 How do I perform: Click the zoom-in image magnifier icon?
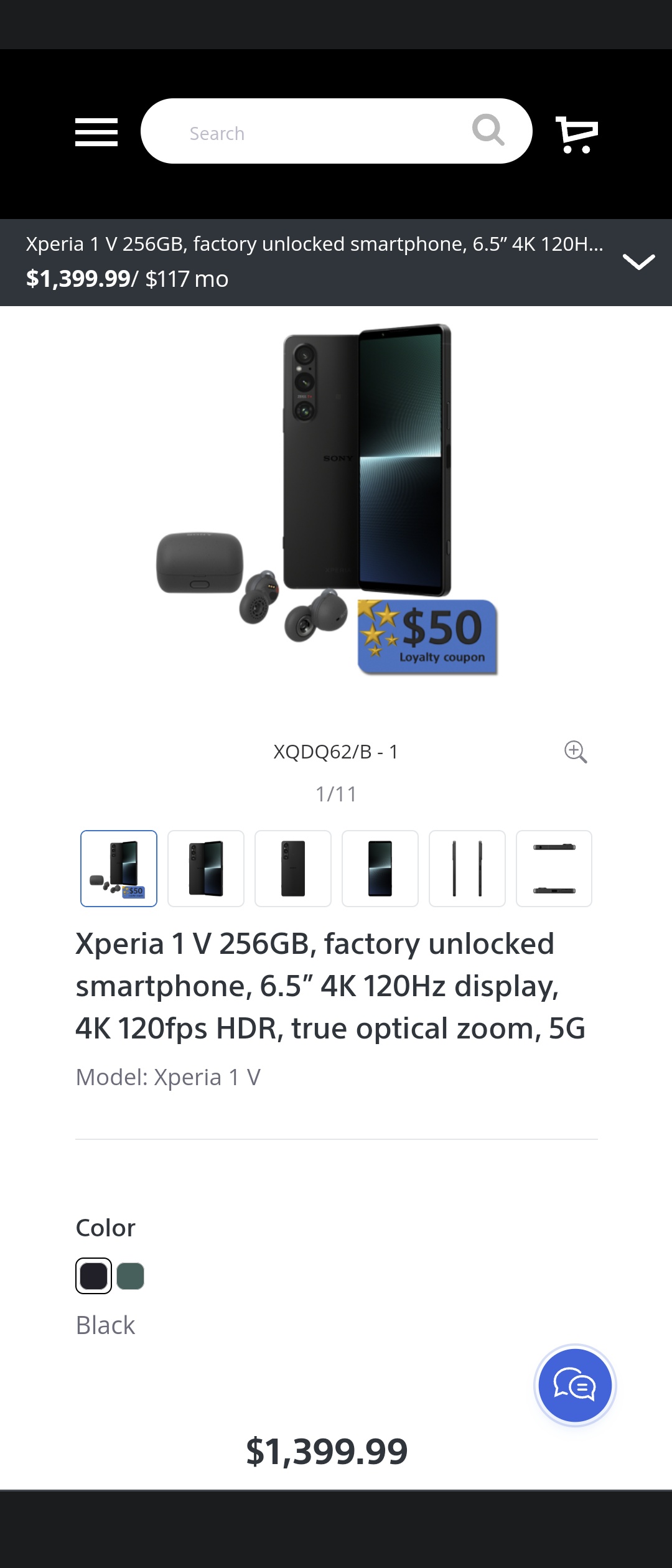pos(576,752)
